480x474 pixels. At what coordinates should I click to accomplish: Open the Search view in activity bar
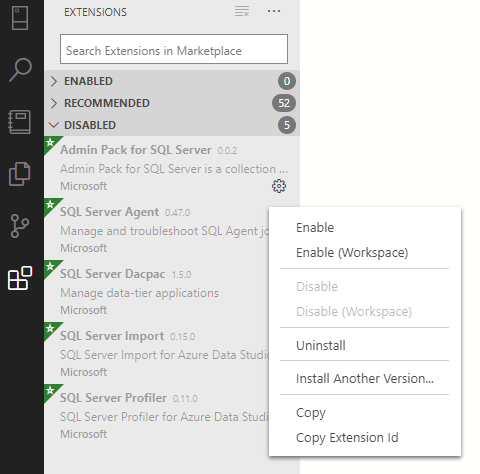(20, 70)
